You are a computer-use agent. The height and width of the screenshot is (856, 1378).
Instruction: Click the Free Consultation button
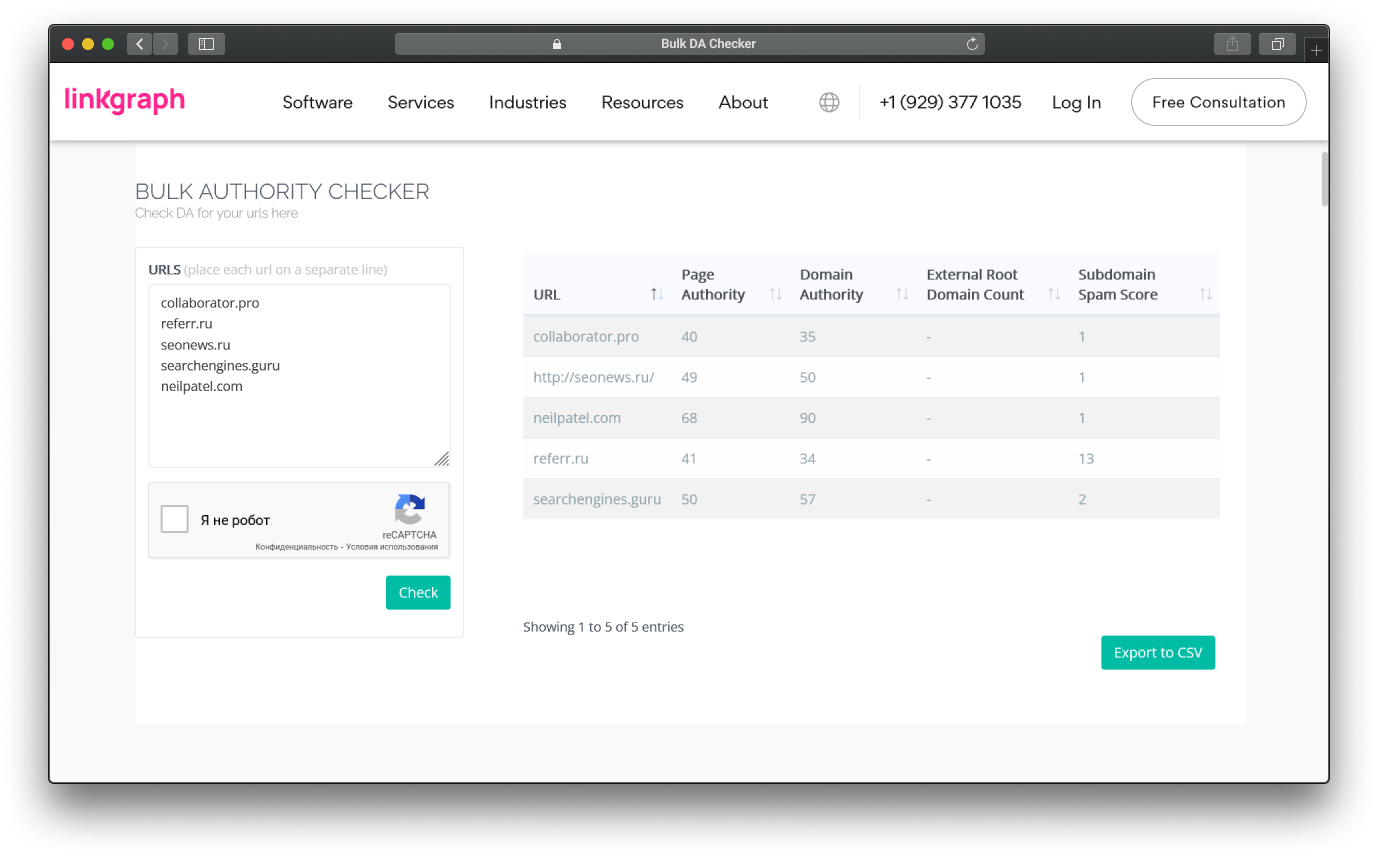click(1218, 102)
